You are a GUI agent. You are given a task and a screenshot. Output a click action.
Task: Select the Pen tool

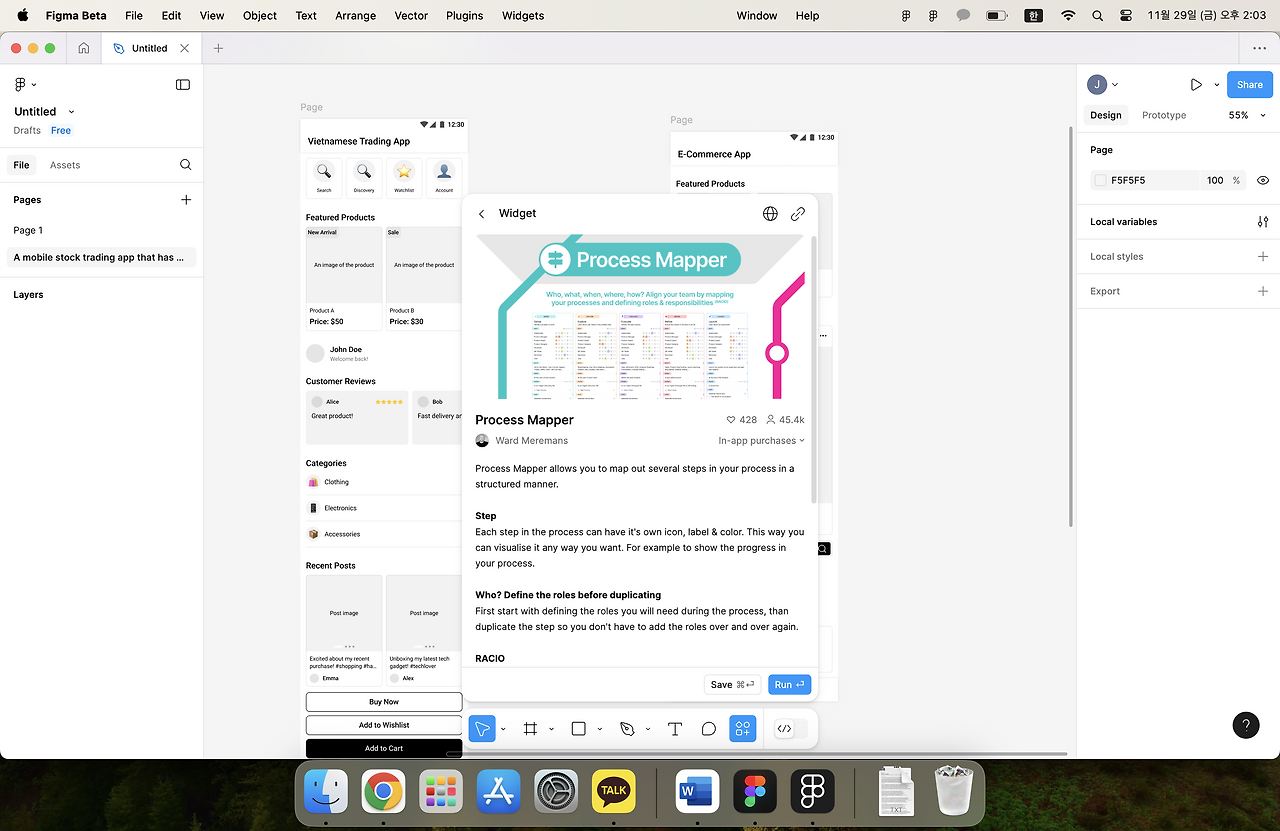coord(627,729)
